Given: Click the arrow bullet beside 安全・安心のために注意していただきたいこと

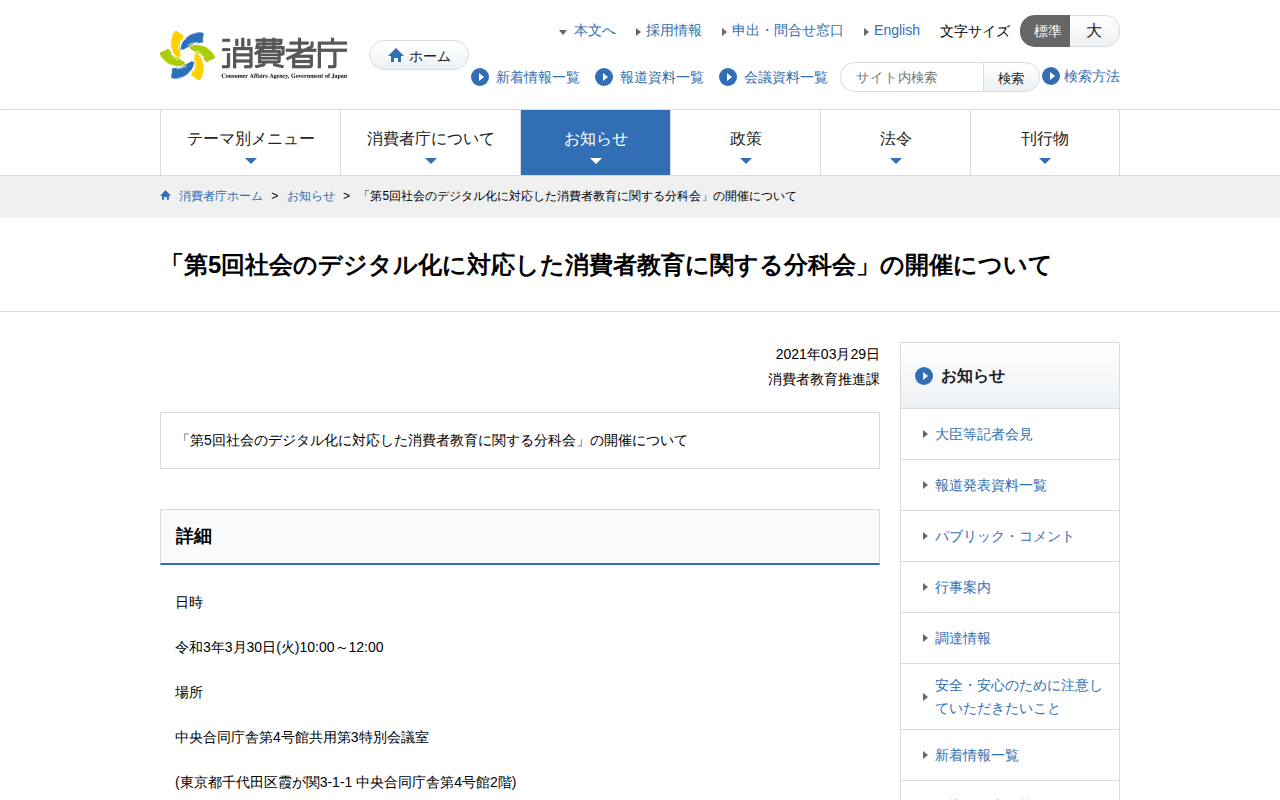Looking at the screenshot, I should pos(925,697).
